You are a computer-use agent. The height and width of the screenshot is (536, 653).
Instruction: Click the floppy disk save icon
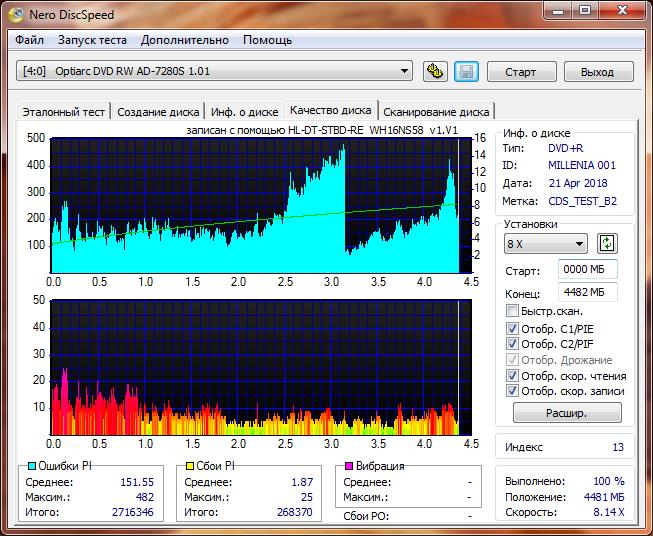tap(465, 71)
